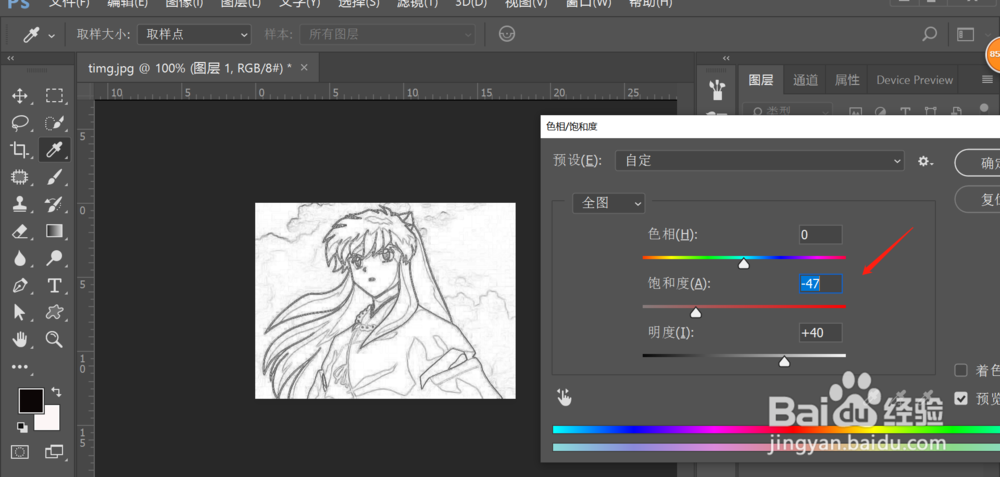Click the targeted adjustment hand icon in Hue/Saturation
Image resolution: width=1000 pixels, height=477 pixels.
pyautogui.click(x=564, y=397)
